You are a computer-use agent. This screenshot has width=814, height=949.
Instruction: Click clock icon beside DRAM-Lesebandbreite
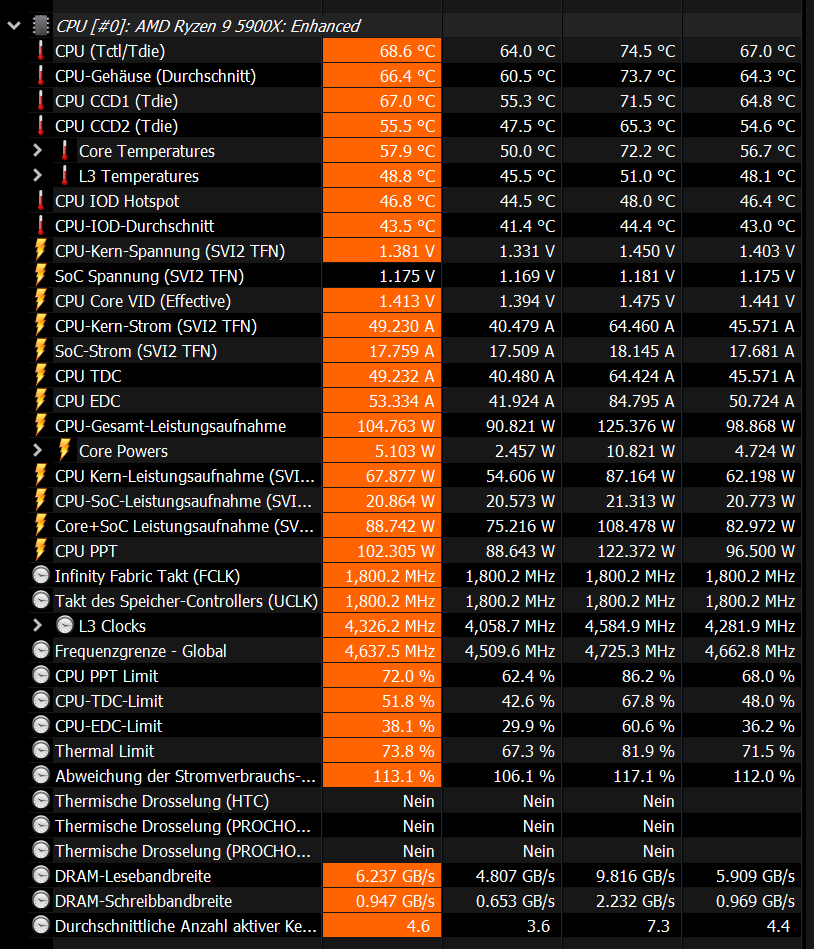[x=41, y=875]
